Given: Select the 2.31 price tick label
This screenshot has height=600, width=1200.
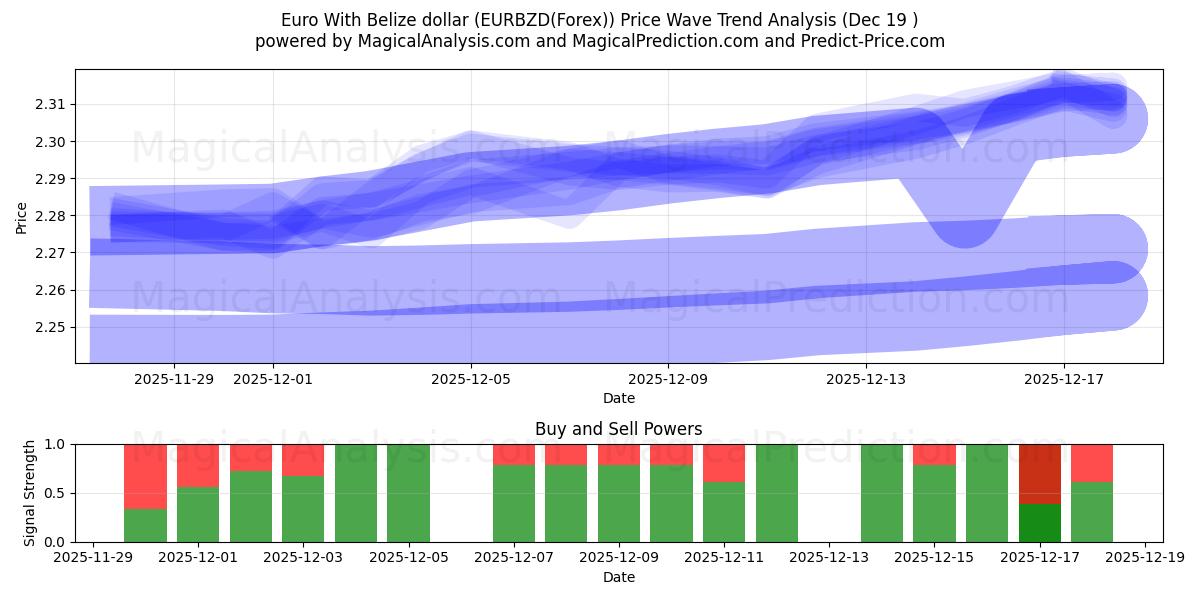Looking at the screenshot, I should [52, 103].
